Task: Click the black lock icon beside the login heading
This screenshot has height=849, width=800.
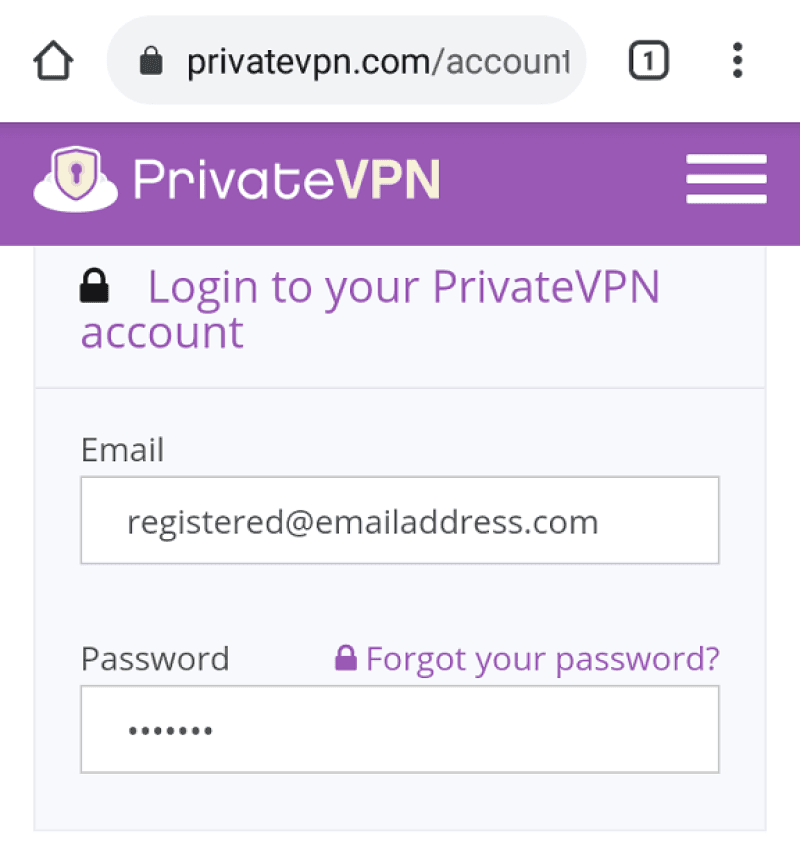Action: pos(94,288)
